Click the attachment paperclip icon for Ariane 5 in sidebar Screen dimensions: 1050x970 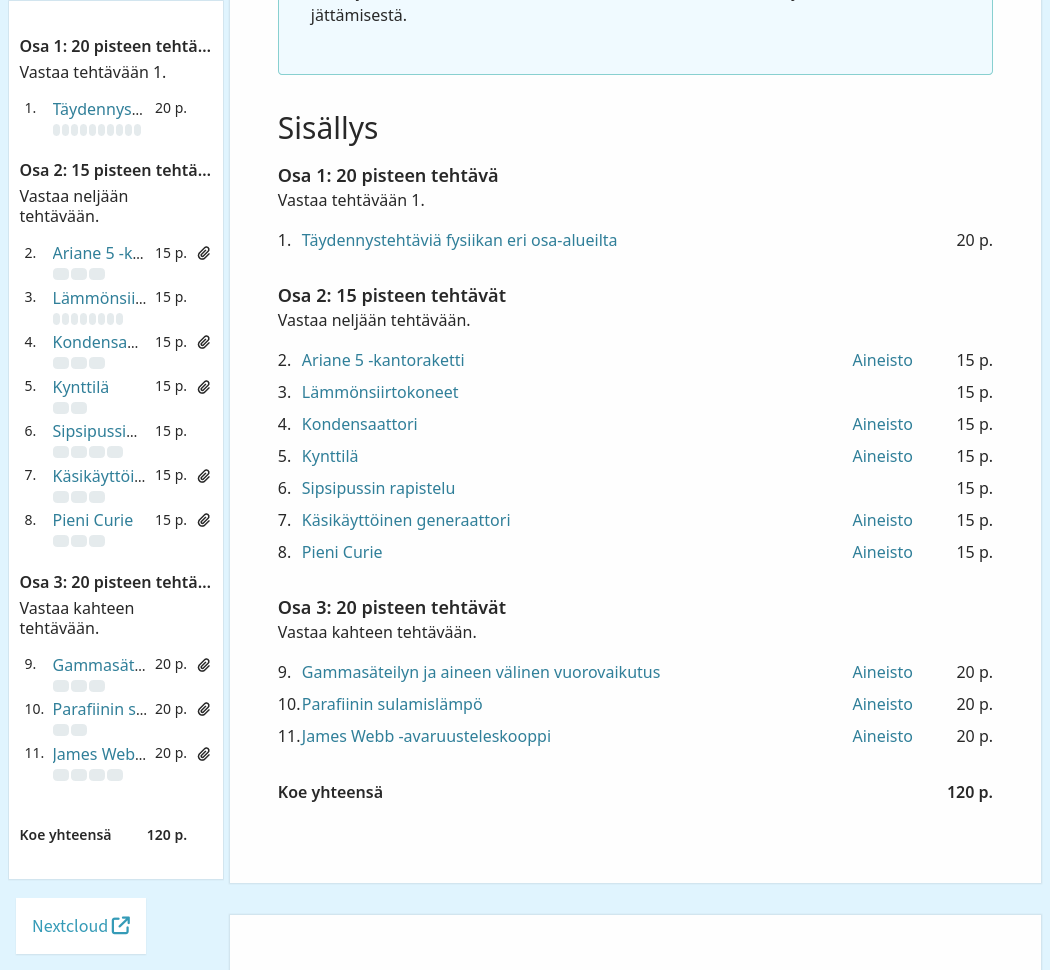pos(204,254)
